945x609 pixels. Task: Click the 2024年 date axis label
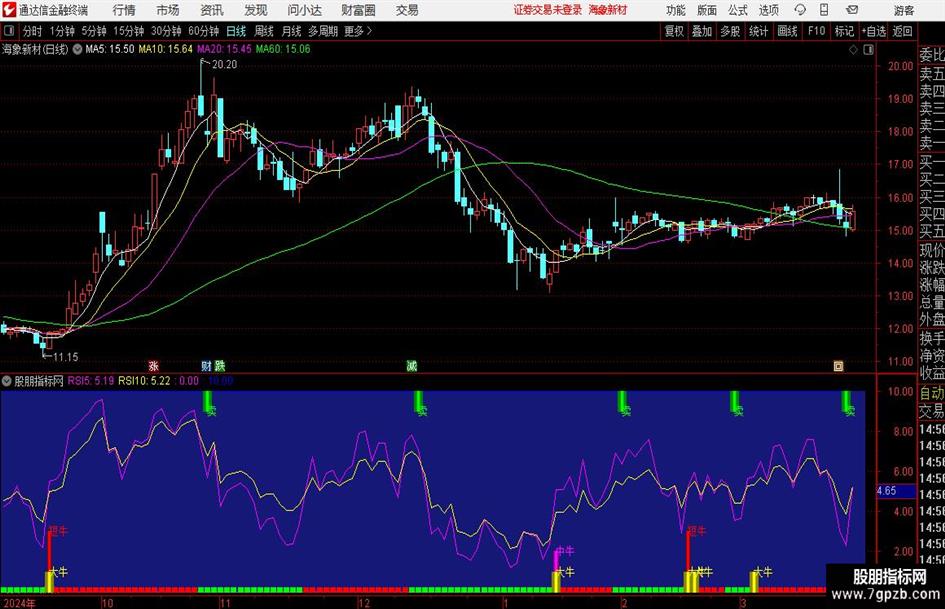[x=19, y=602]
